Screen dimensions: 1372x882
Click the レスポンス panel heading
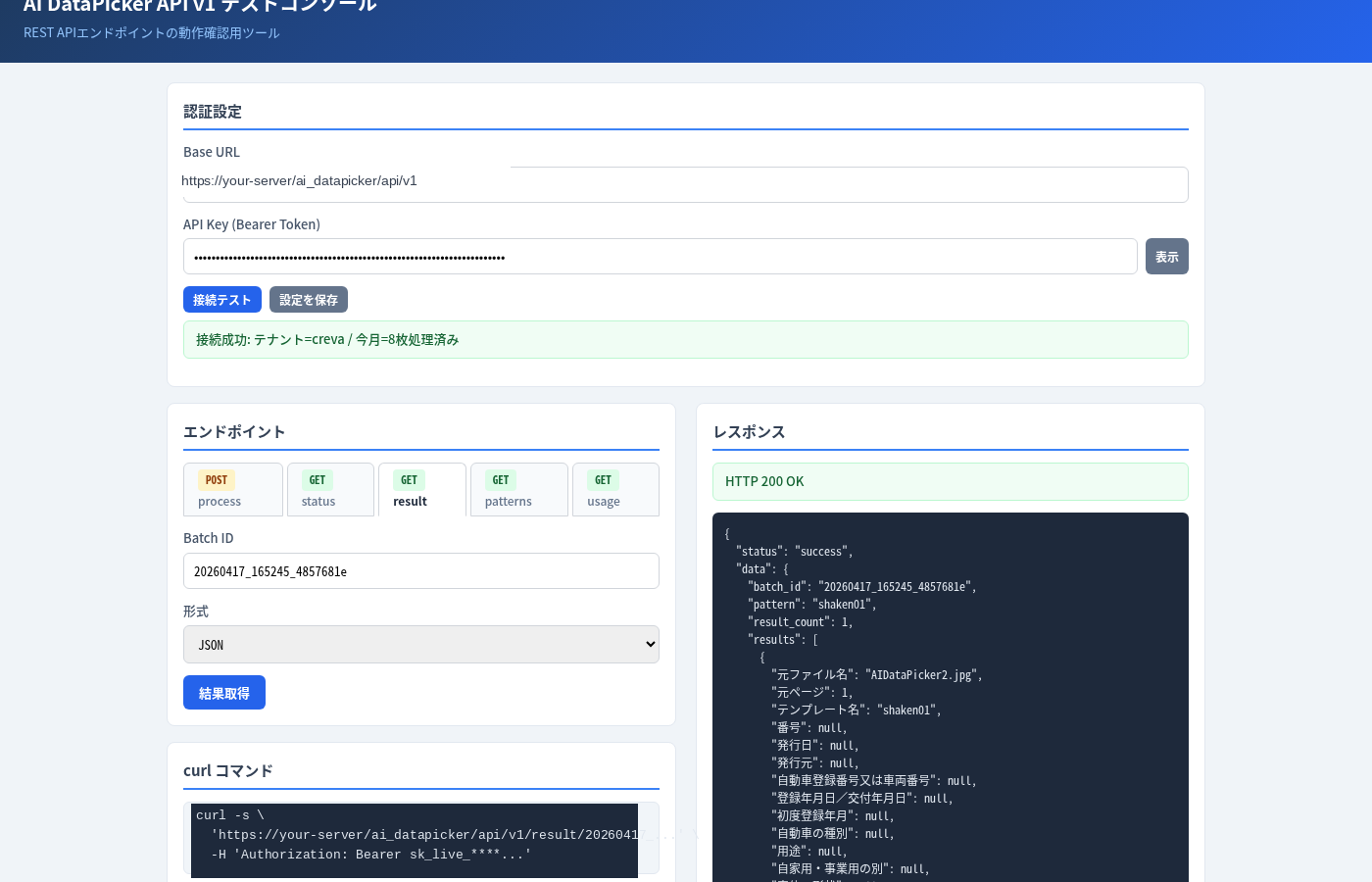tap(749, 432)
